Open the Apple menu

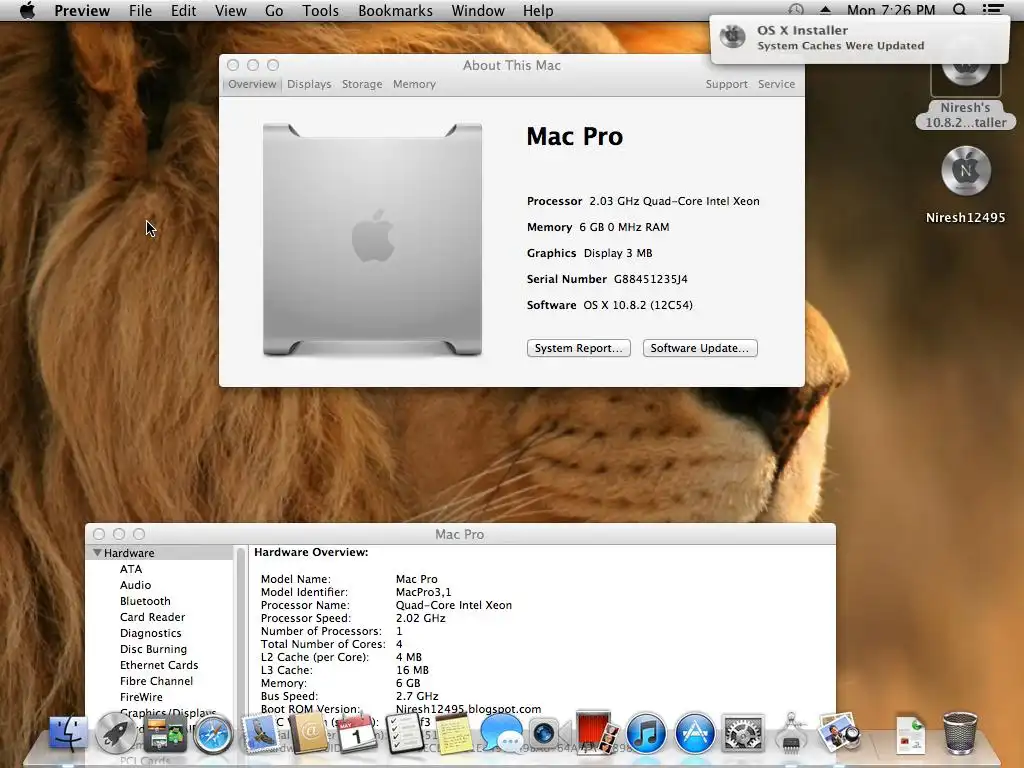tap(27, 10)
